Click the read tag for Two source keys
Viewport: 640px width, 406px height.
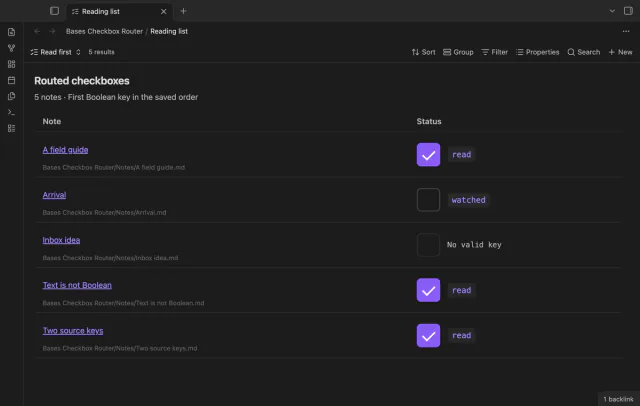click(462, 335)
